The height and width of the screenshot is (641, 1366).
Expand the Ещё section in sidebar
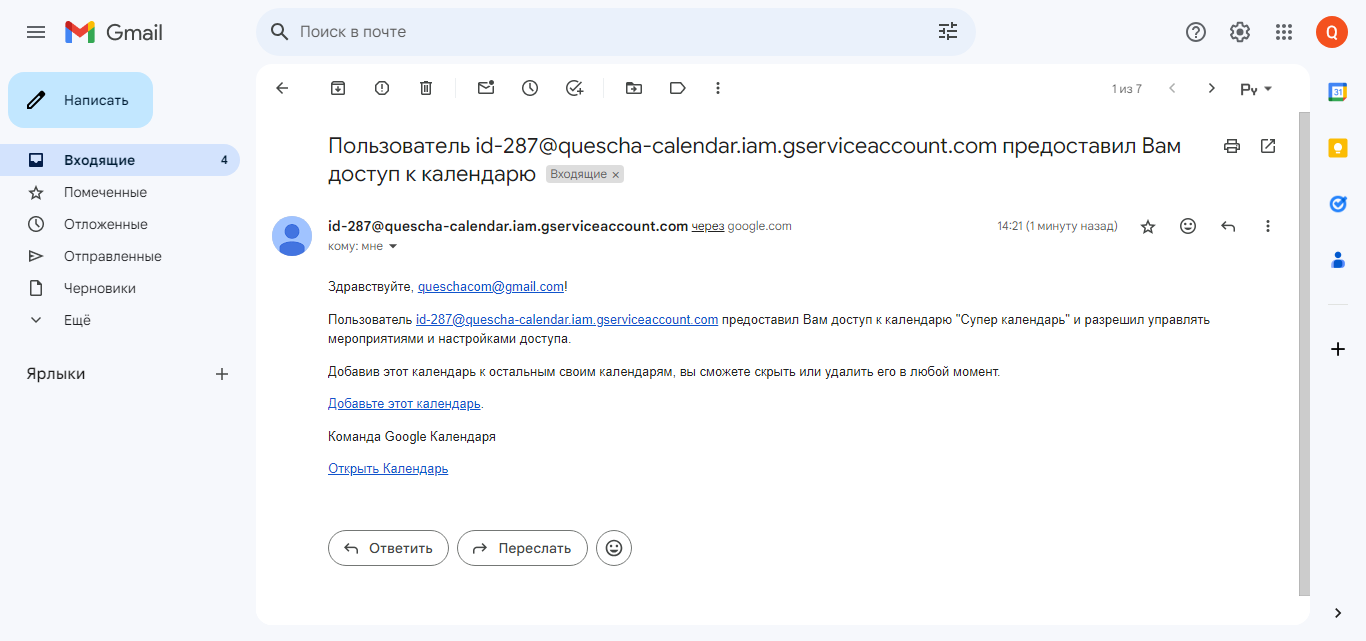tap(77, 320)
